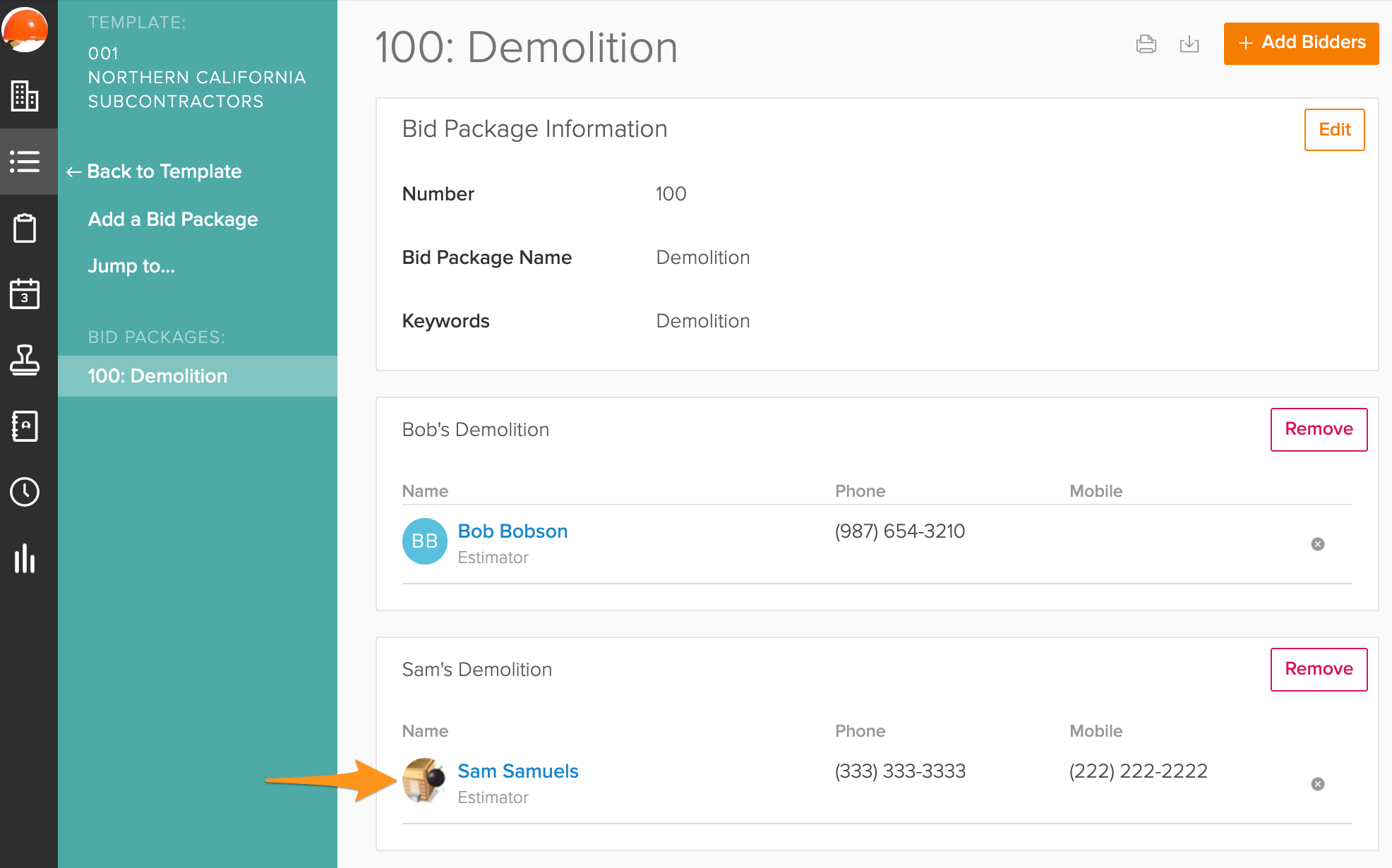
Task: Select the list icon in sidebar
Action: (x=25, y=162)
